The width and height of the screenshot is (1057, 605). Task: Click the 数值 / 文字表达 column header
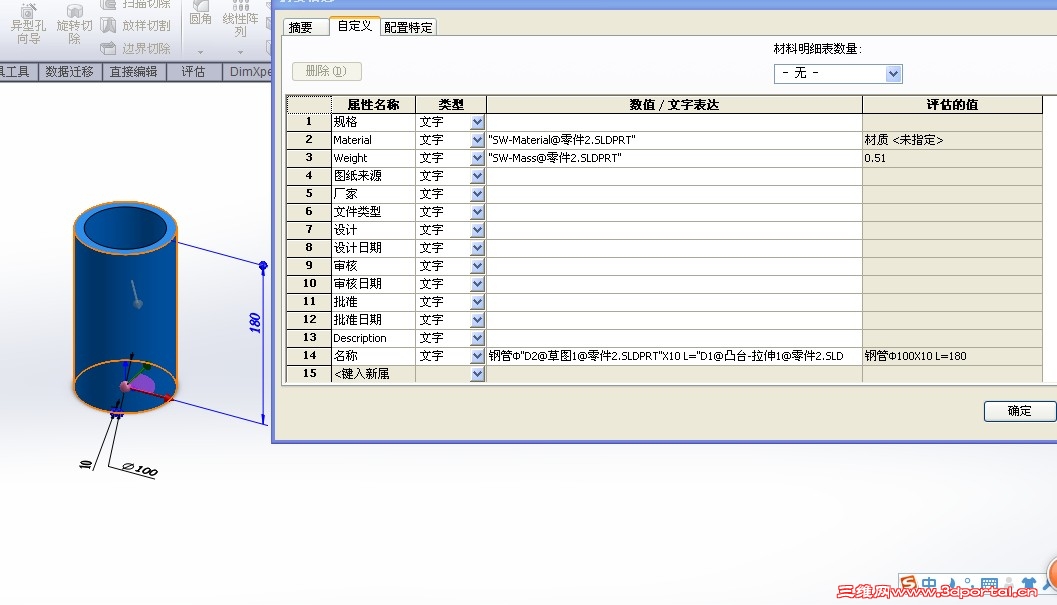(x=674, y=105)
